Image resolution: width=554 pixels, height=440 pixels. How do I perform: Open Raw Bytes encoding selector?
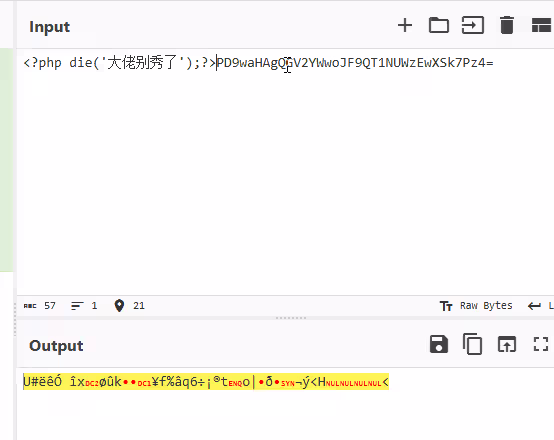[476, 306]
